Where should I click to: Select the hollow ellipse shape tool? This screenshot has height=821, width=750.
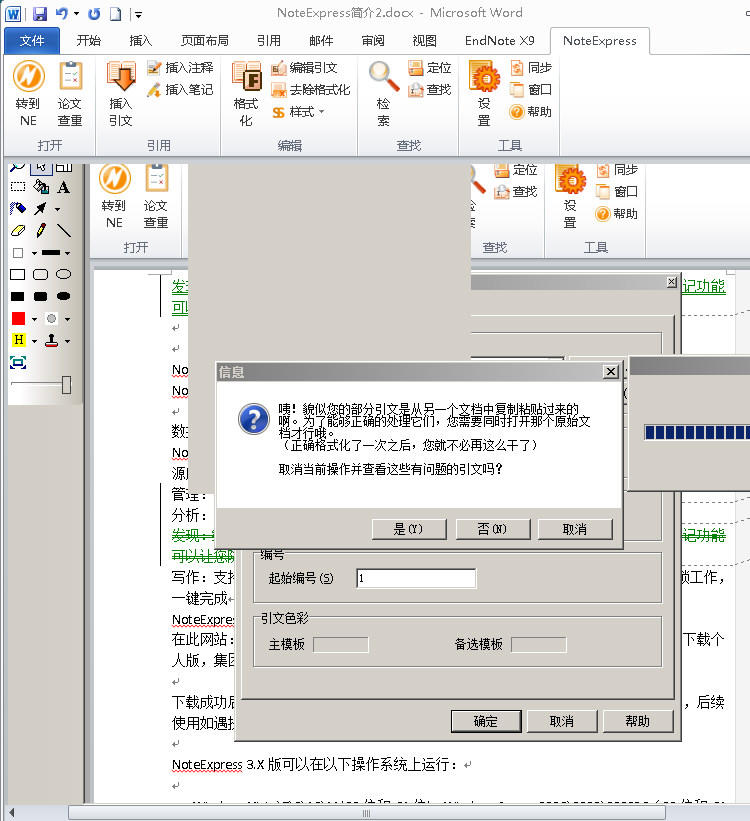click(63, 274)
